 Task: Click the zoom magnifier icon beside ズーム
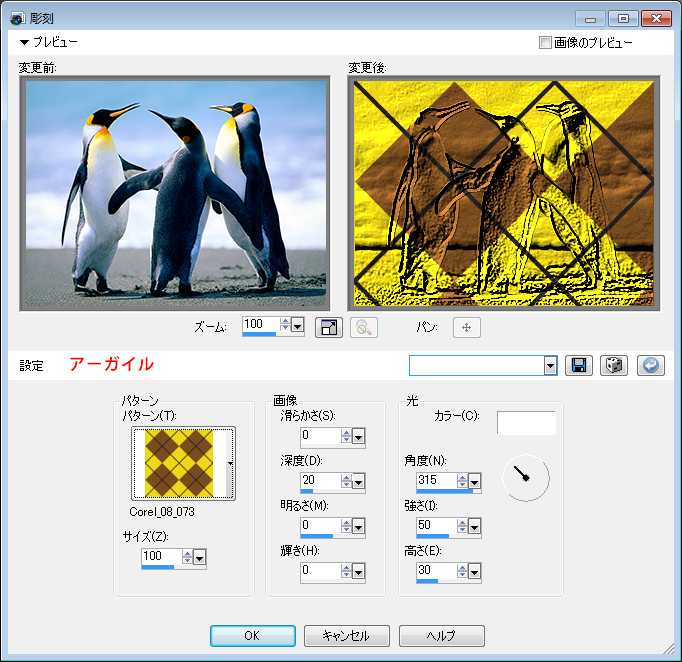click(x=363, y=327)
